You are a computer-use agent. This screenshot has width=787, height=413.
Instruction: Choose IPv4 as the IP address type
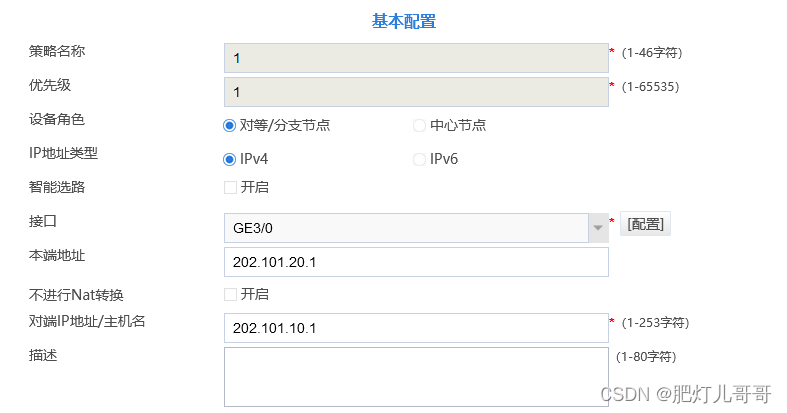click(229, 160)
